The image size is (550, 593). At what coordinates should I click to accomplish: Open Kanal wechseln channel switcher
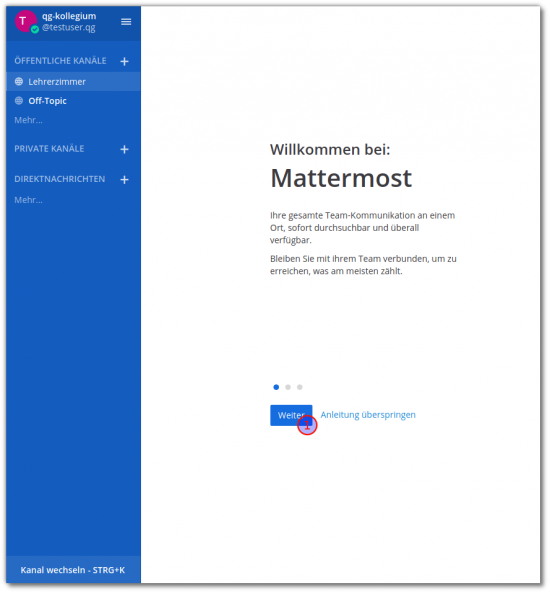click(x=73, y=570)
